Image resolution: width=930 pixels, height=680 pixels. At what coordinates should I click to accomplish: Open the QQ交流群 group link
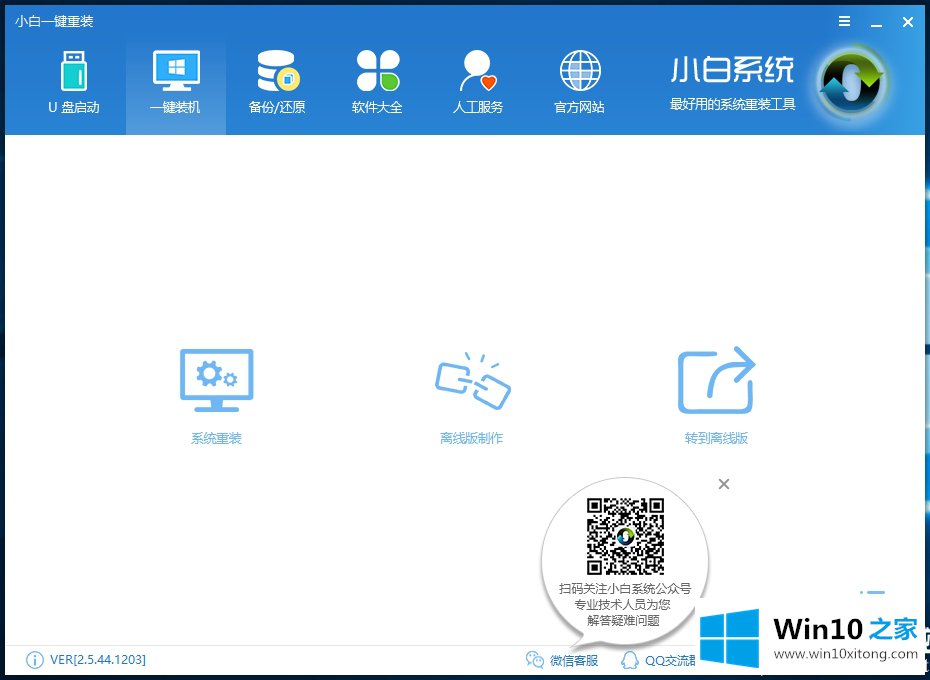(x=670, y=660)
